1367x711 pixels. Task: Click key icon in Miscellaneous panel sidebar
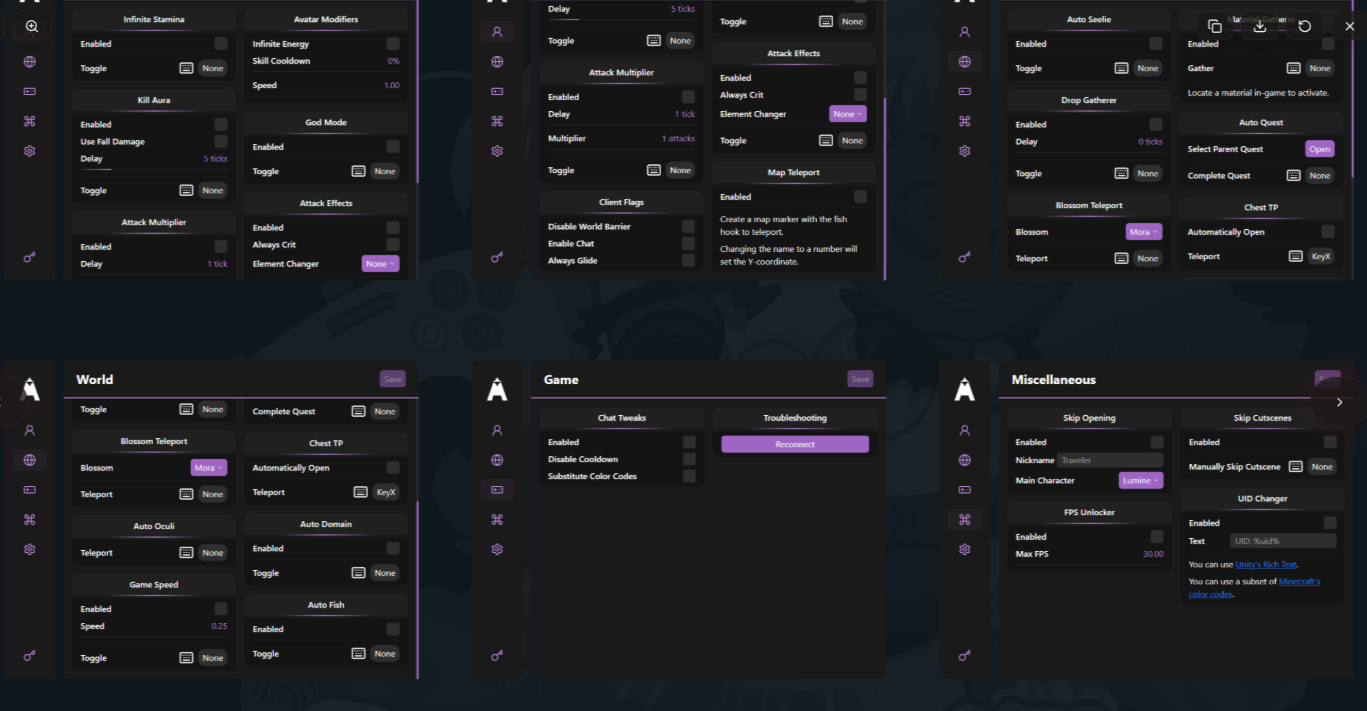964,656
